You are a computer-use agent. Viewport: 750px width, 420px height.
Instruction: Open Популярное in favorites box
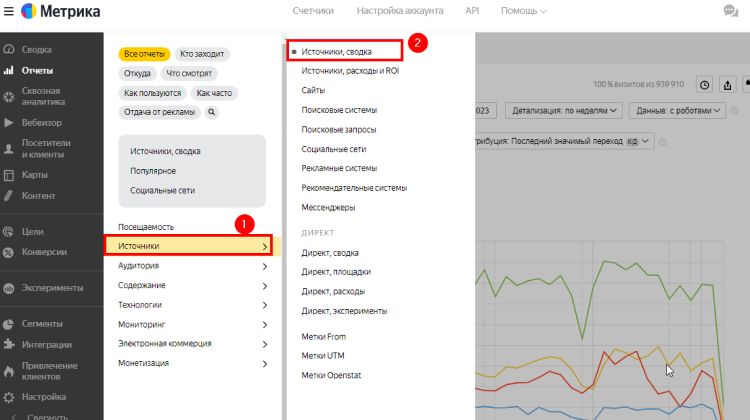coord(153,171)
